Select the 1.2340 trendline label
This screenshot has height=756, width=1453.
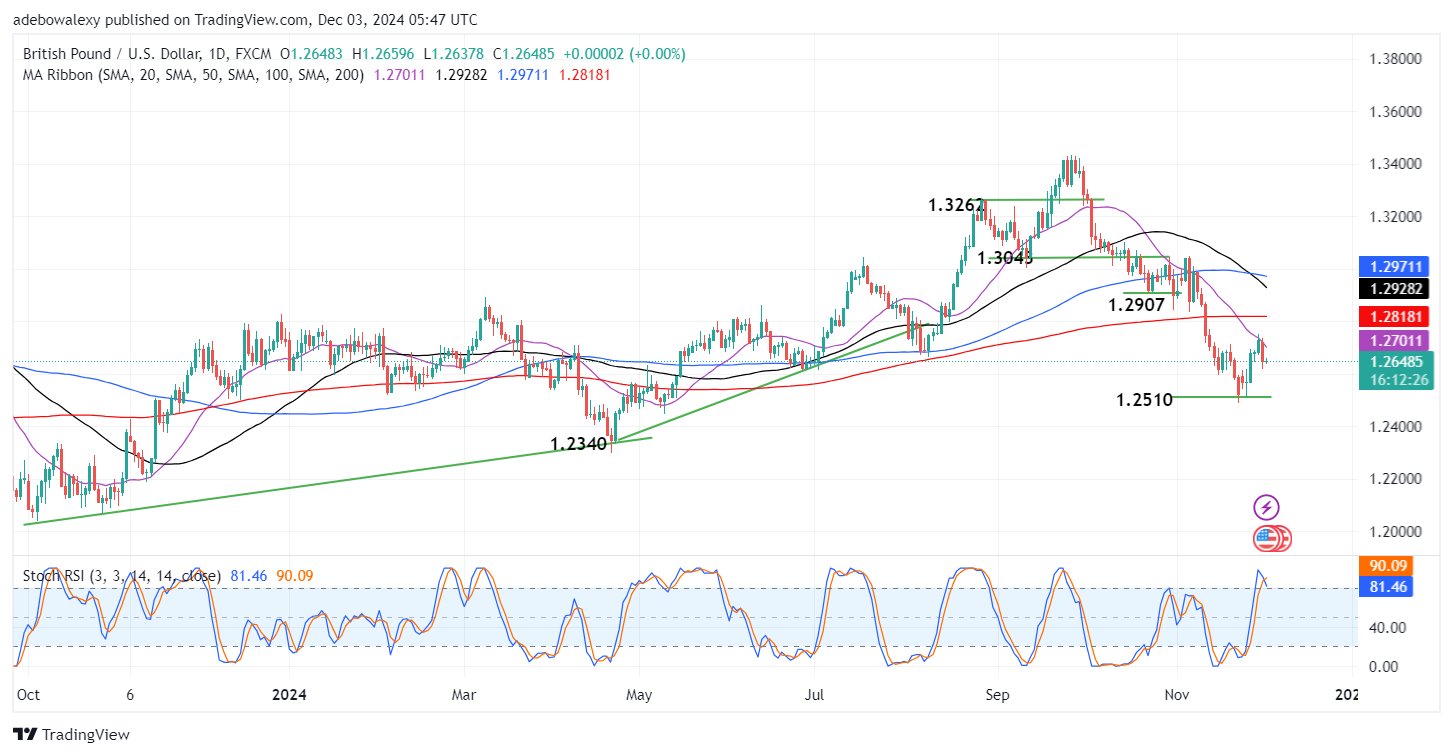pos(578,443)
